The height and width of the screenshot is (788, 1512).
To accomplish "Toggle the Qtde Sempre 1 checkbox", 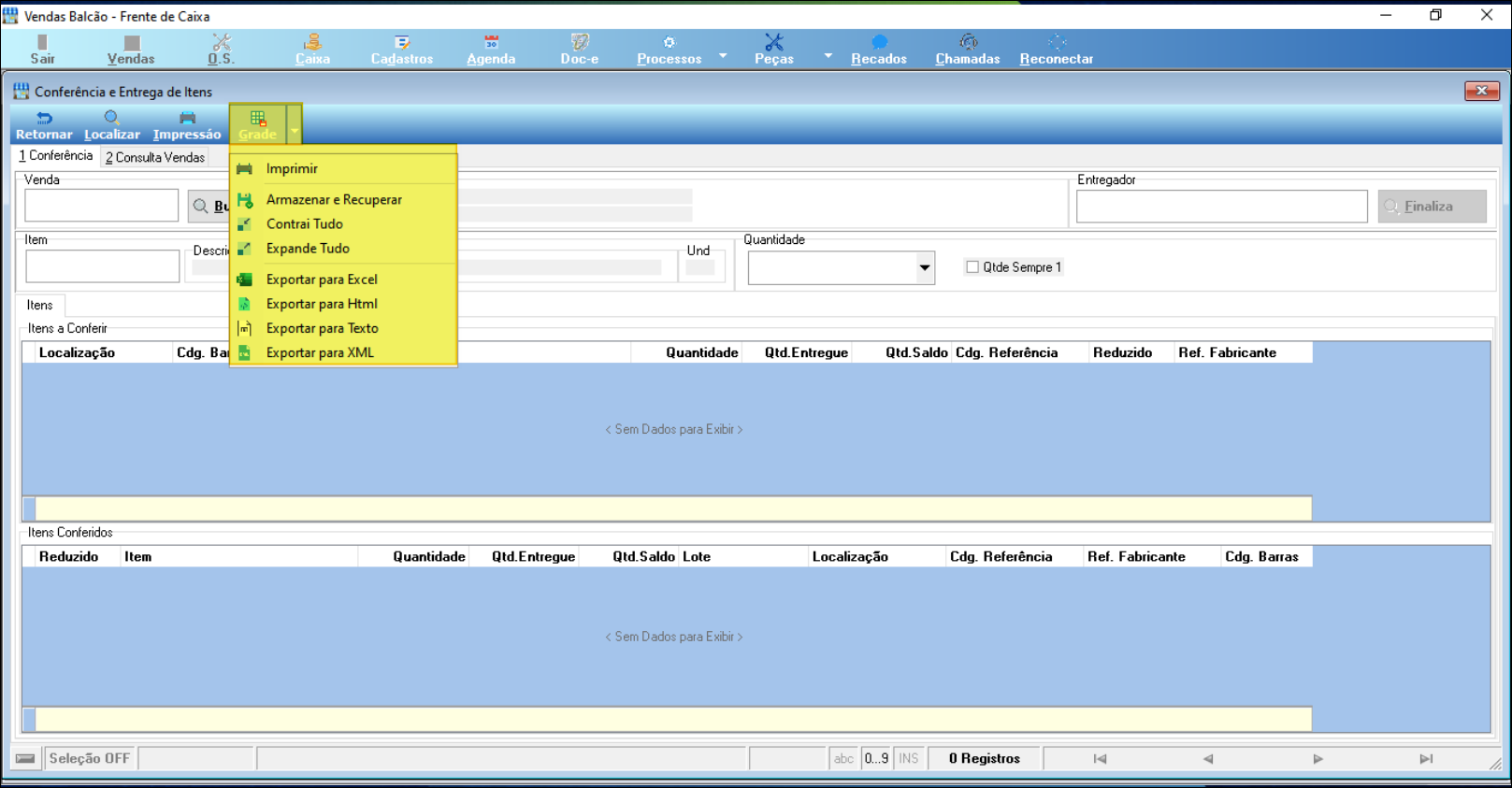I will tap(972, 267).
